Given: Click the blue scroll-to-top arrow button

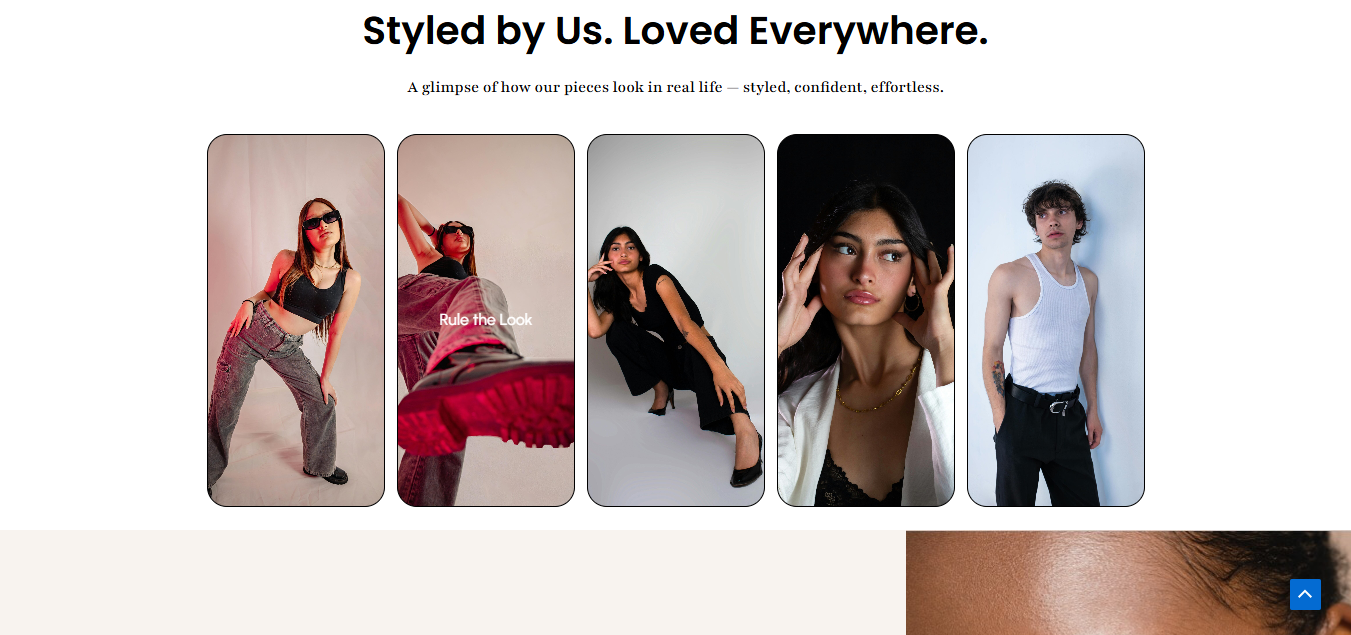Looking at the screenshot, I should [x=1305, y=594].
